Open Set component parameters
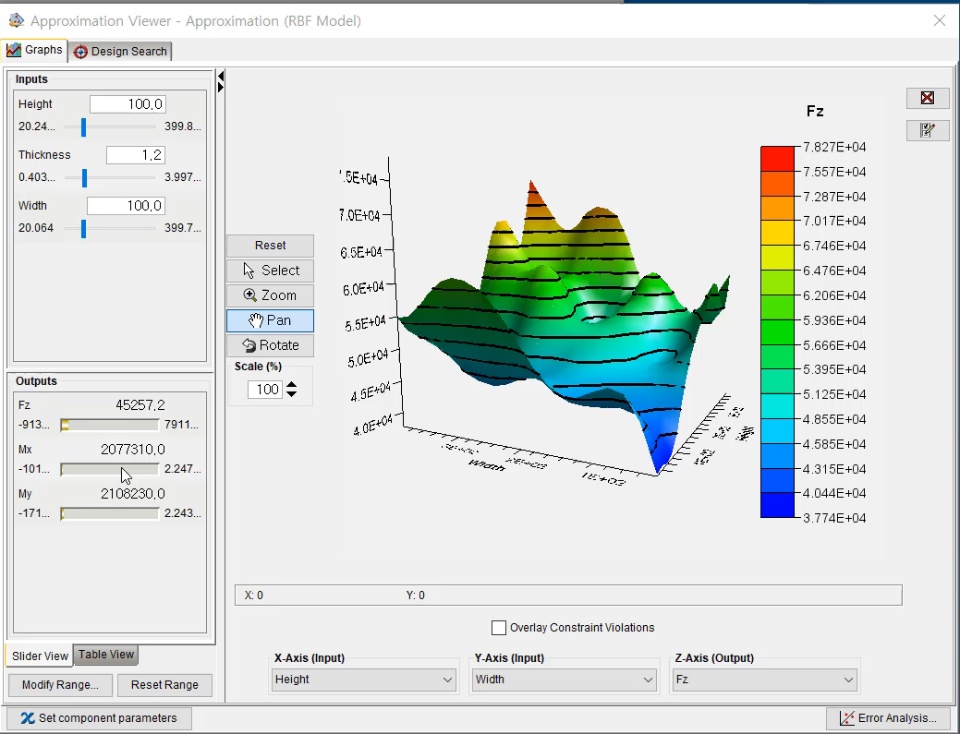Screen dimensions: 960x734 (99, 718)
